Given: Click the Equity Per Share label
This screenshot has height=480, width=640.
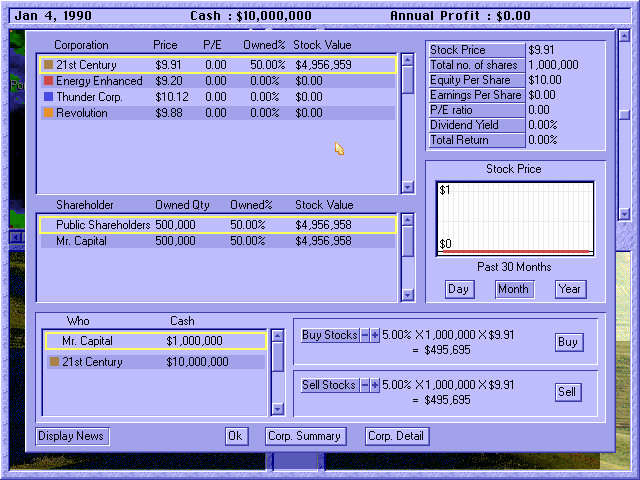Looking at the screenshot, I should point(477,80).
